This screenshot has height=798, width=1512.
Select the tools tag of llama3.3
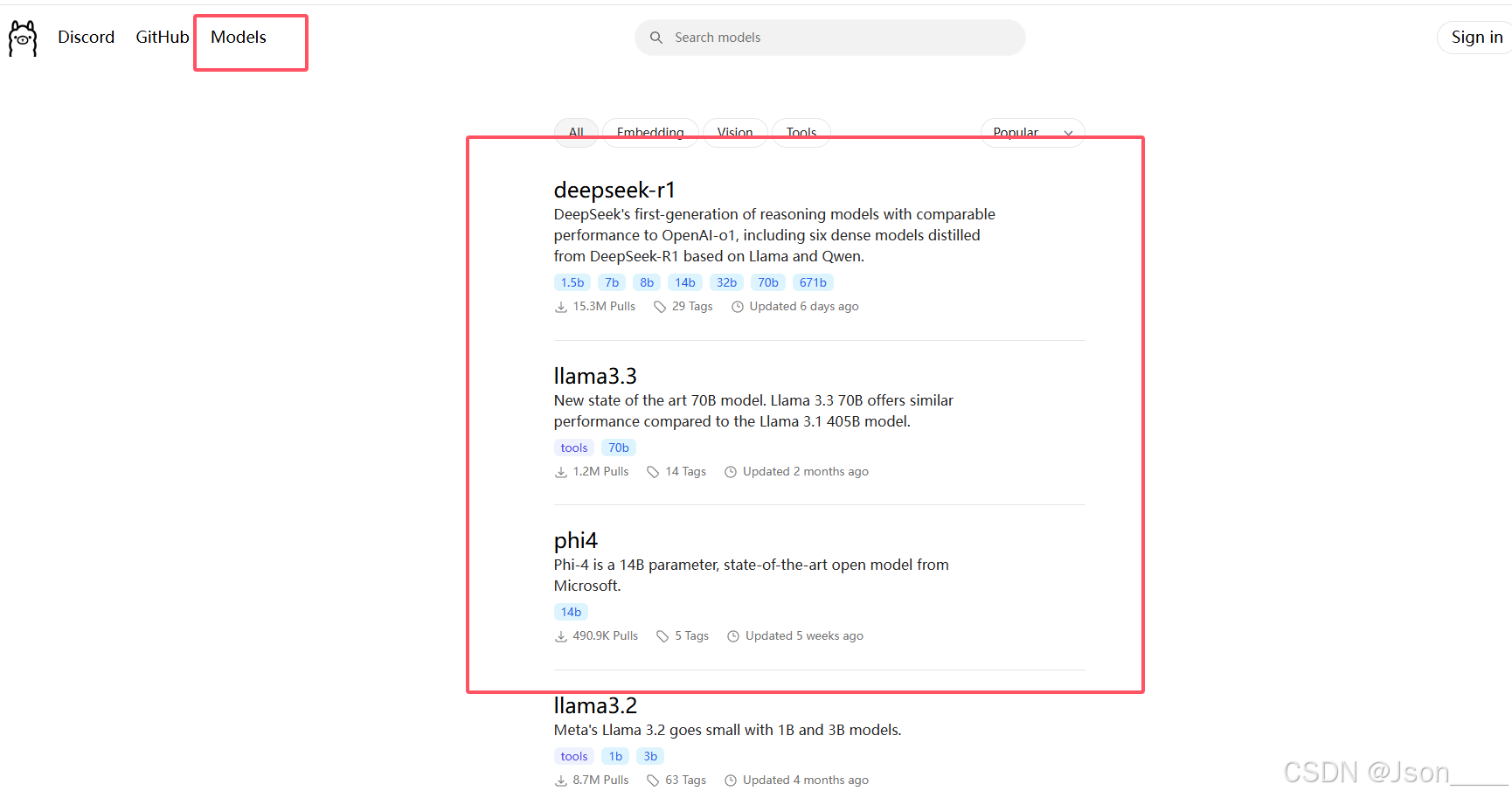574,448
